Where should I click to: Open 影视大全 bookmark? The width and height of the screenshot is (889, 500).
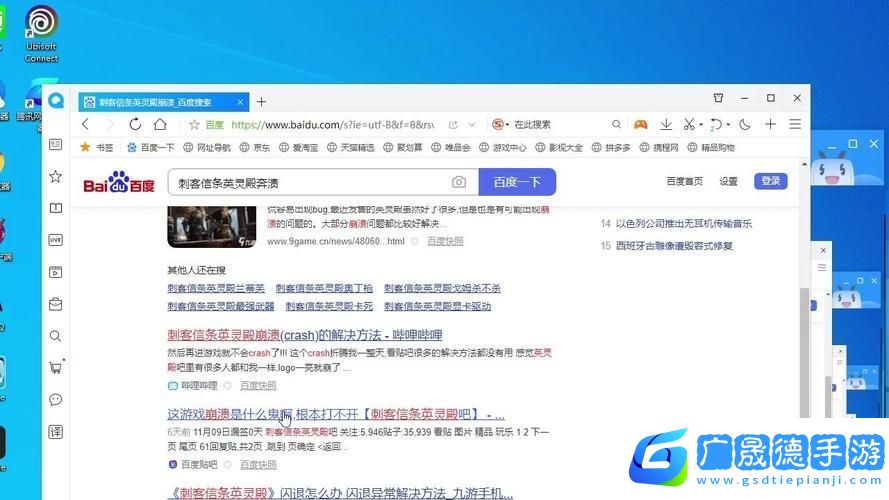click(558, 147)
